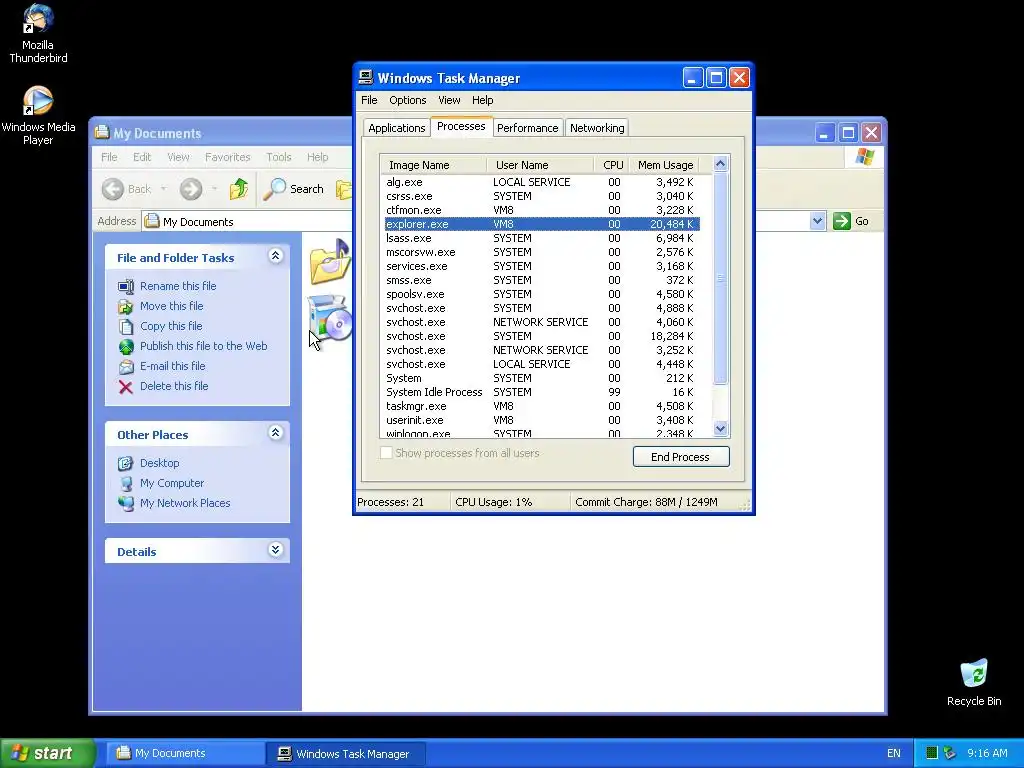Click the End Process button
1024x768 pixels.
point(680,456)
